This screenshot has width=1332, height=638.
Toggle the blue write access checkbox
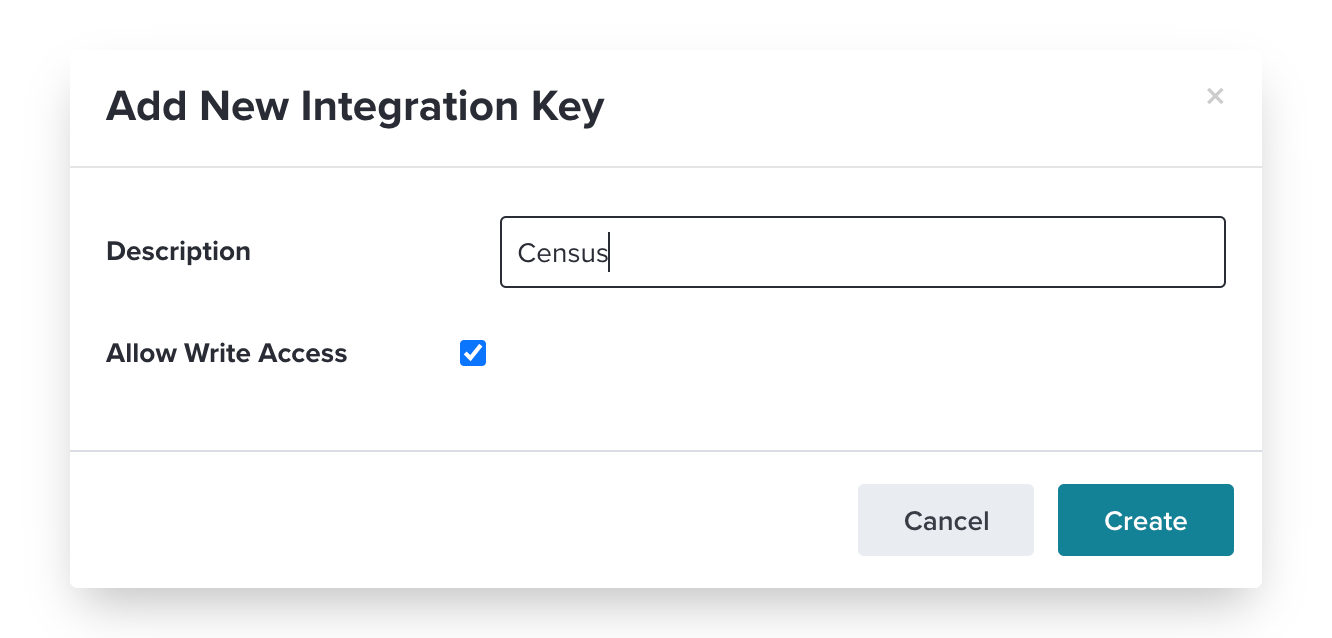[x=473, y=353]
